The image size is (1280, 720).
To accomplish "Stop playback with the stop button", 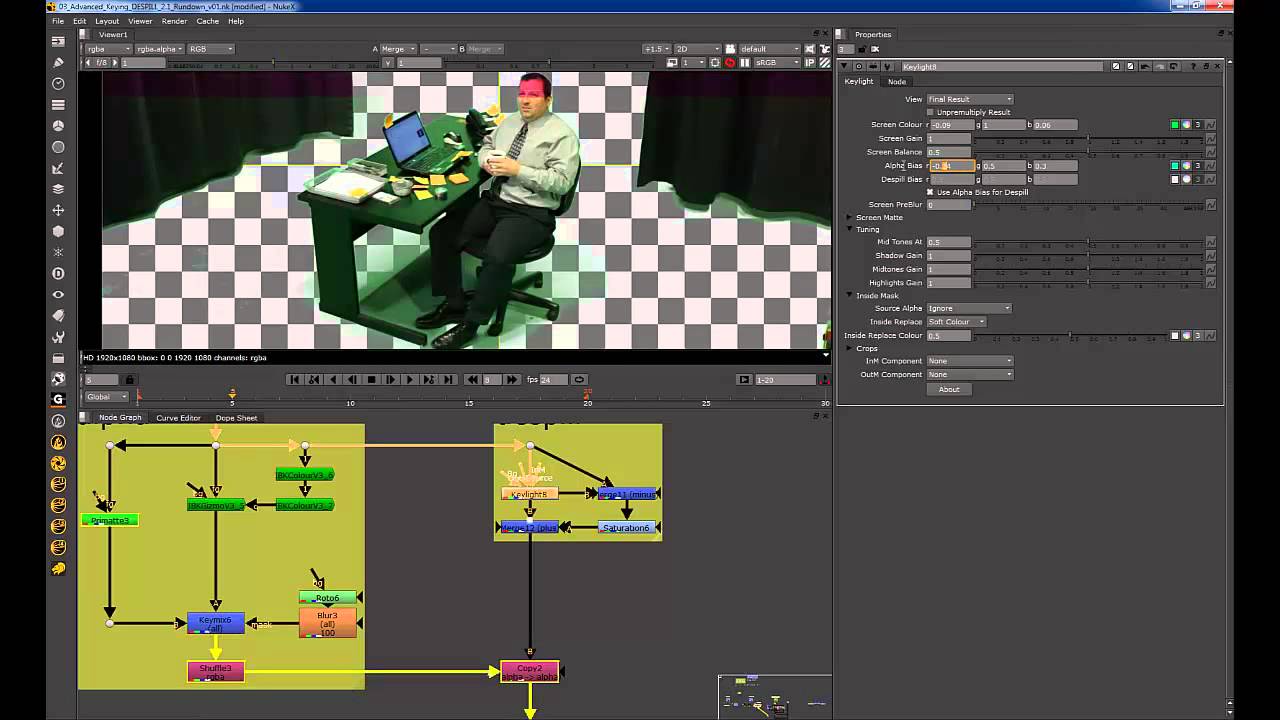I will [x=371, y=380].
